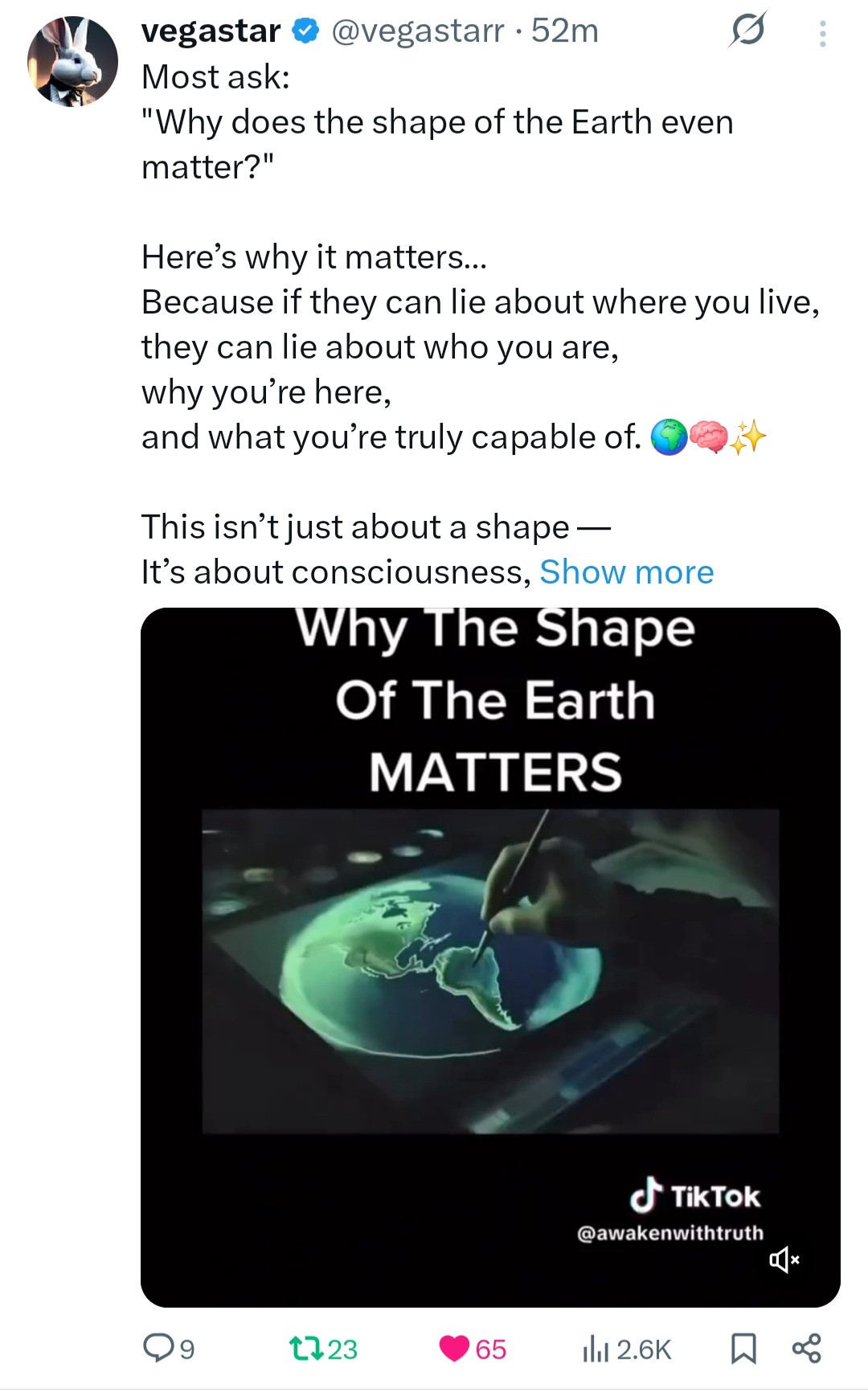
Task: Open the @vegastarr handle link
Action: (417, 31)
